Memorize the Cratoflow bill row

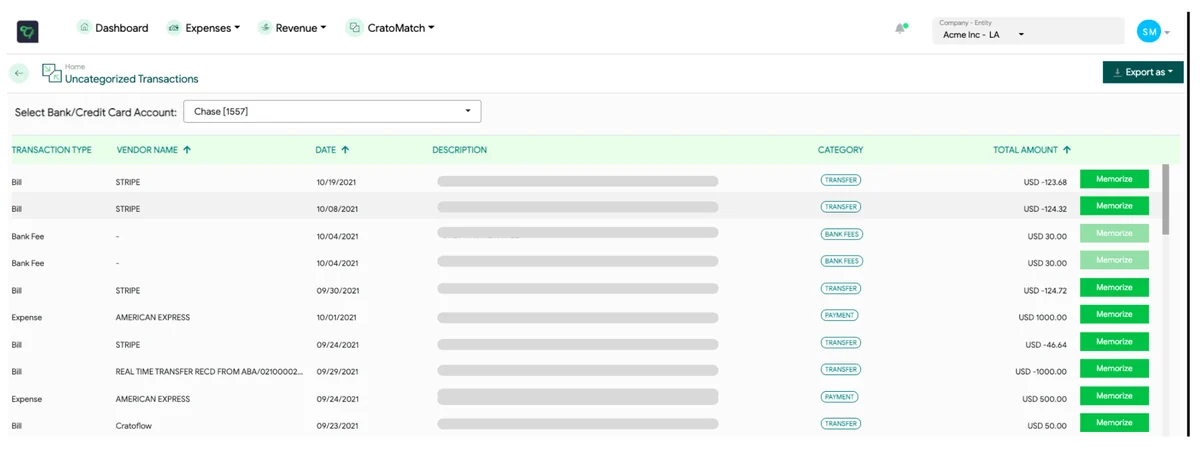[x=1114, y=423]
